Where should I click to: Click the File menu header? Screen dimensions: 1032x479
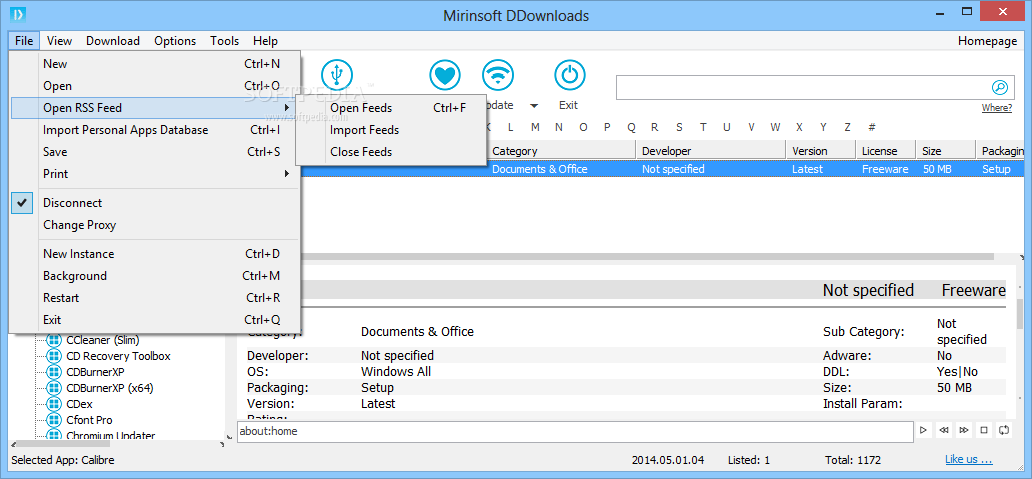coord(24,41)
